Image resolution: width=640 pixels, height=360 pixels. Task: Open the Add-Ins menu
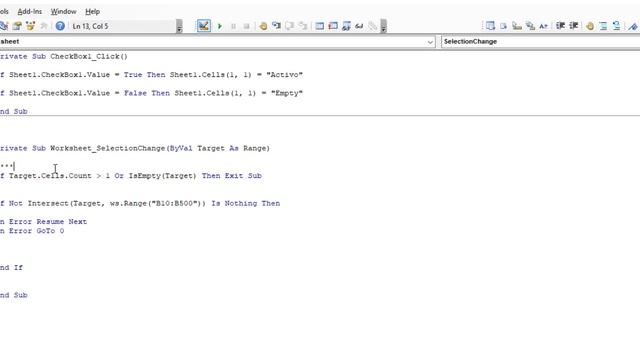(29, 11)
